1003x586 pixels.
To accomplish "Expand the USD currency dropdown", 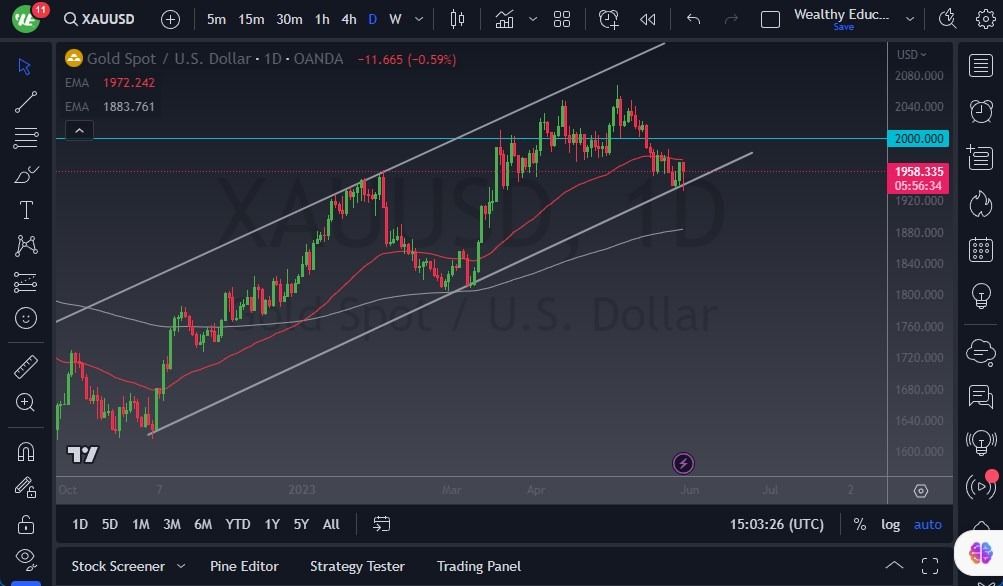I will [911, 55].
